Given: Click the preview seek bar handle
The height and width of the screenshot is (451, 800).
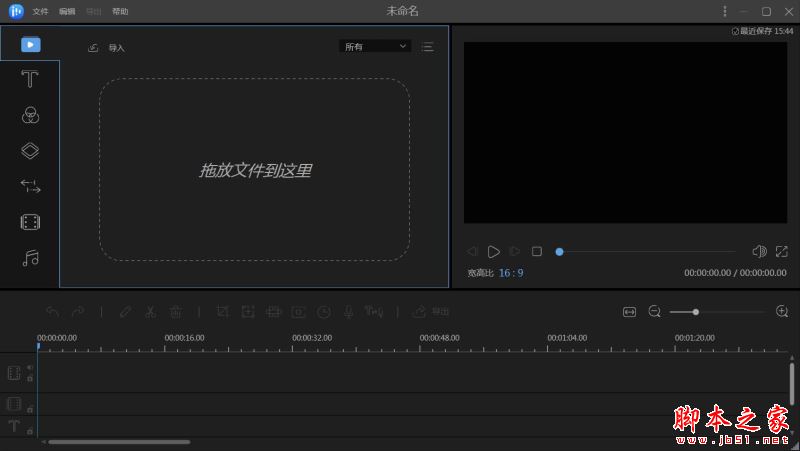Looking at the screenshot, I should pos(559,252).
